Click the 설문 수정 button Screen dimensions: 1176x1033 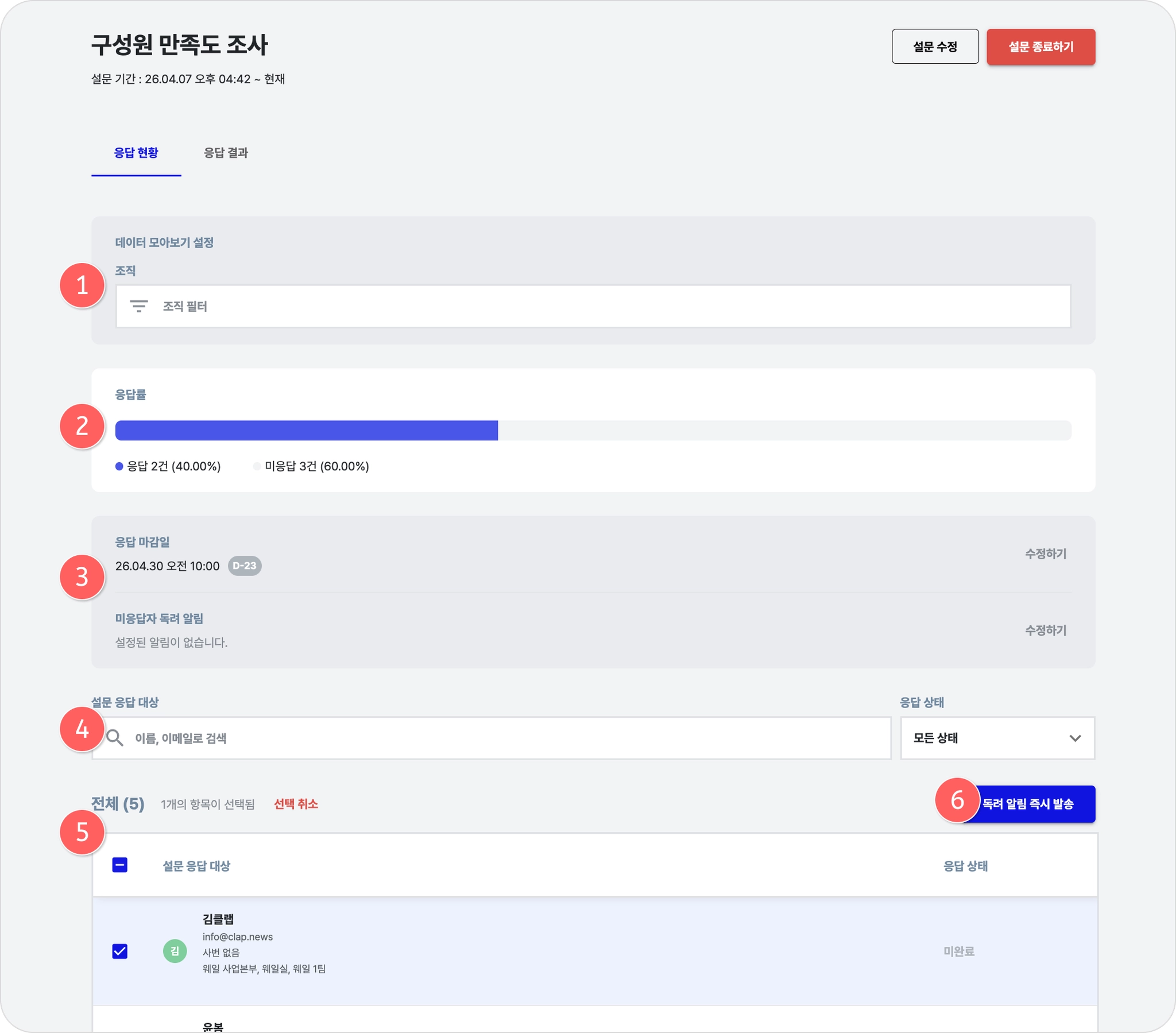[x=934, y=47]
